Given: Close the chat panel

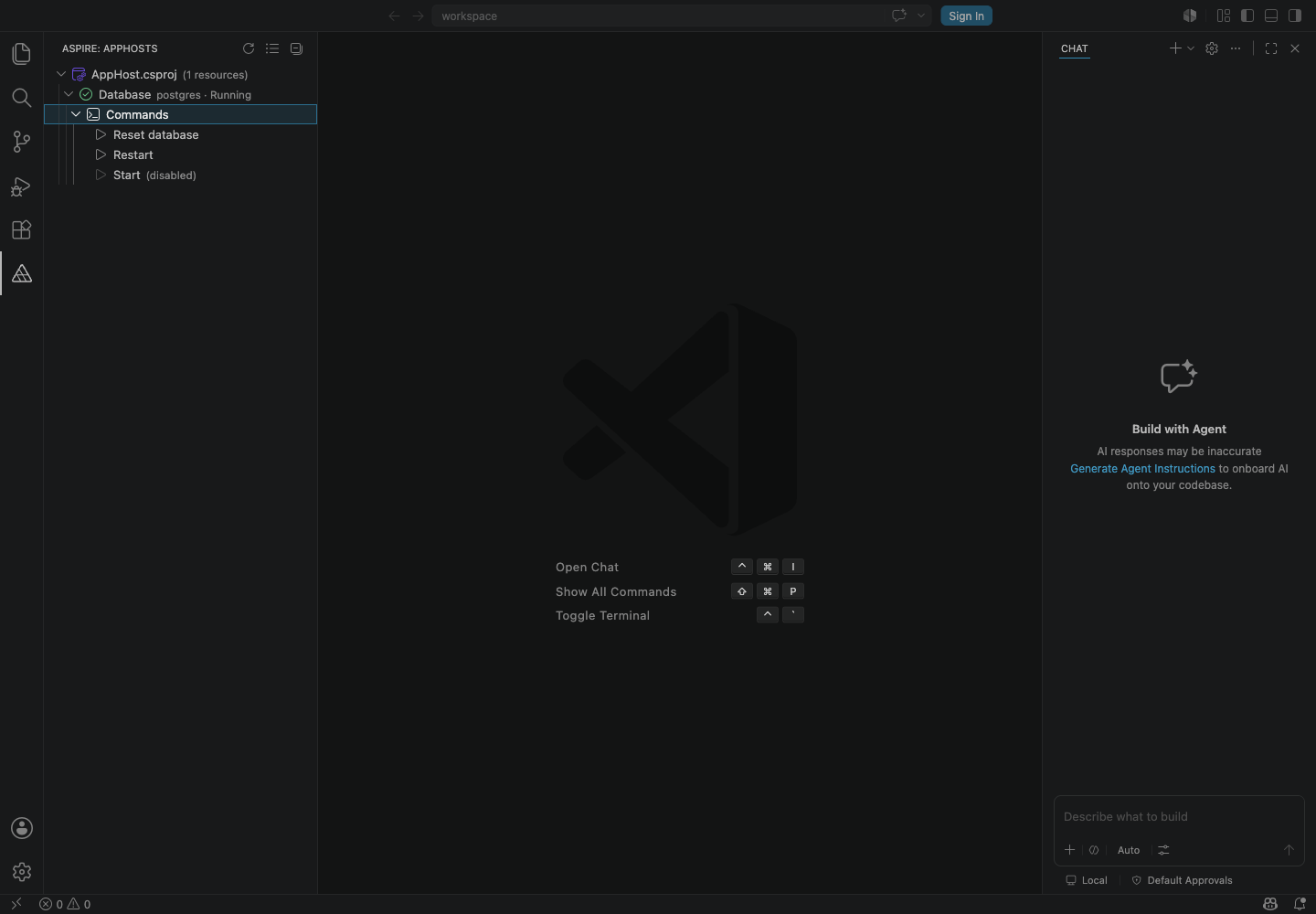Looking at the screenshot, I should pos(1295,48).
